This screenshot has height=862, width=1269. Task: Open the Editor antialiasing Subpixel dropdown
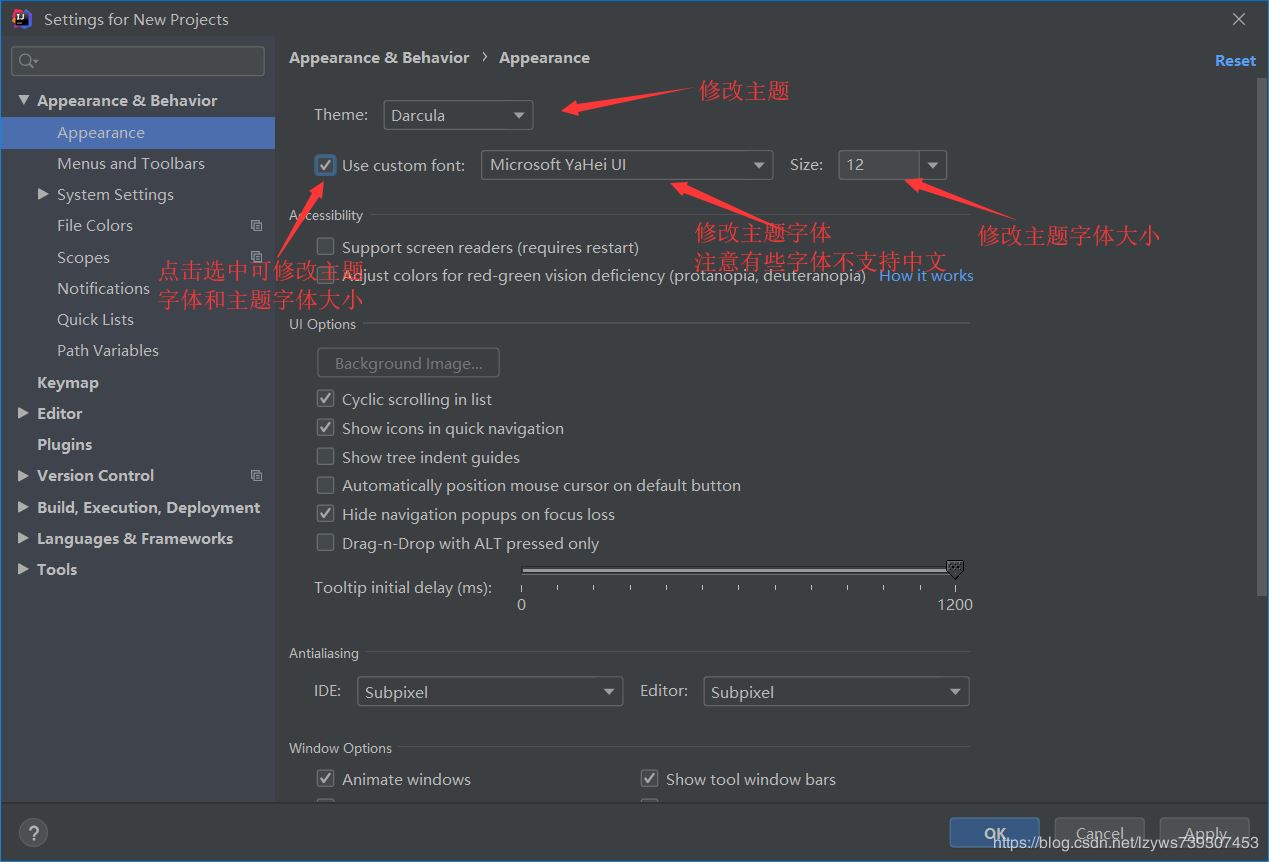coord(836,691)
